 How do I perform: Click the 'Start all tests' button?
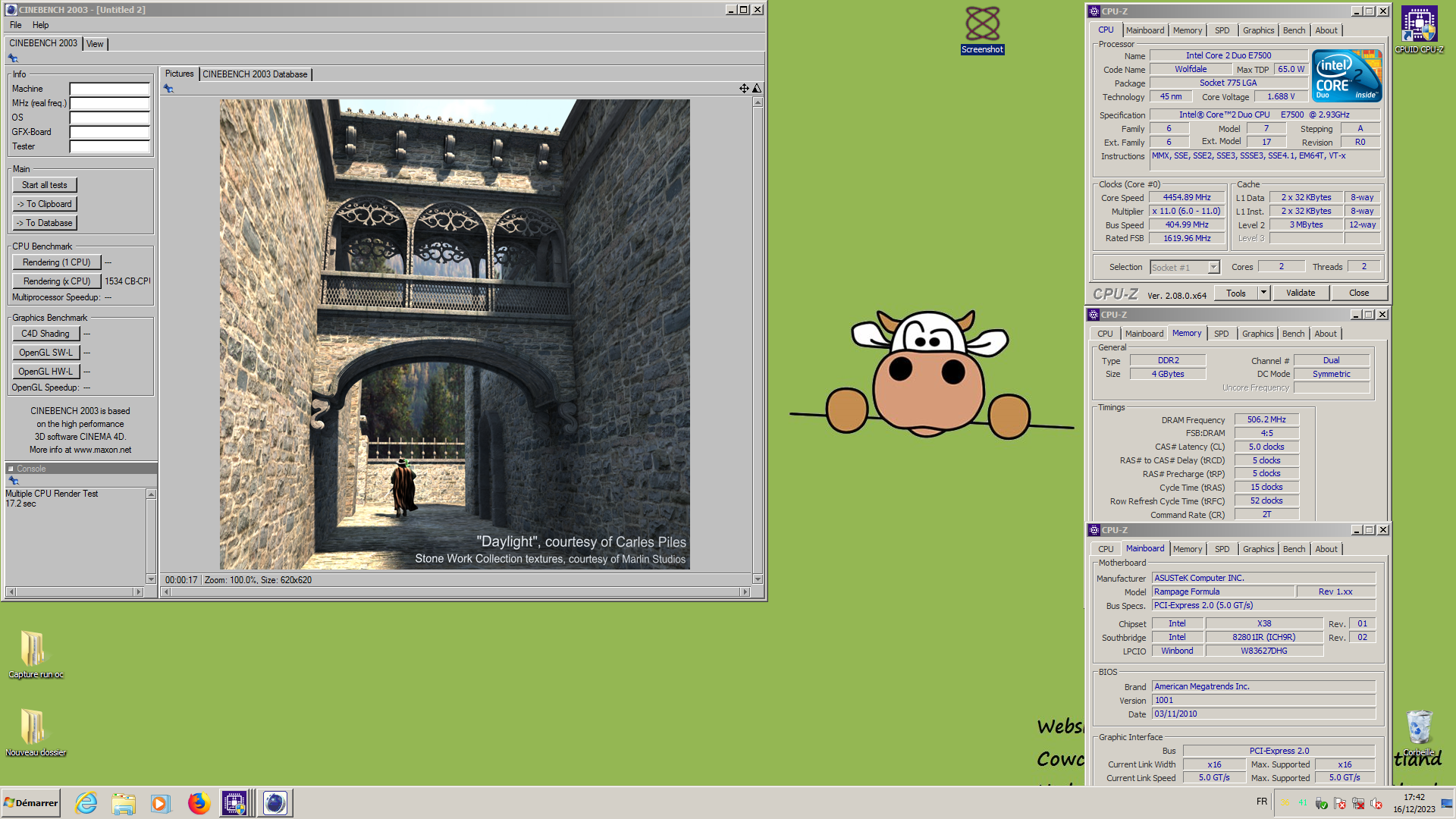(44, 185)
